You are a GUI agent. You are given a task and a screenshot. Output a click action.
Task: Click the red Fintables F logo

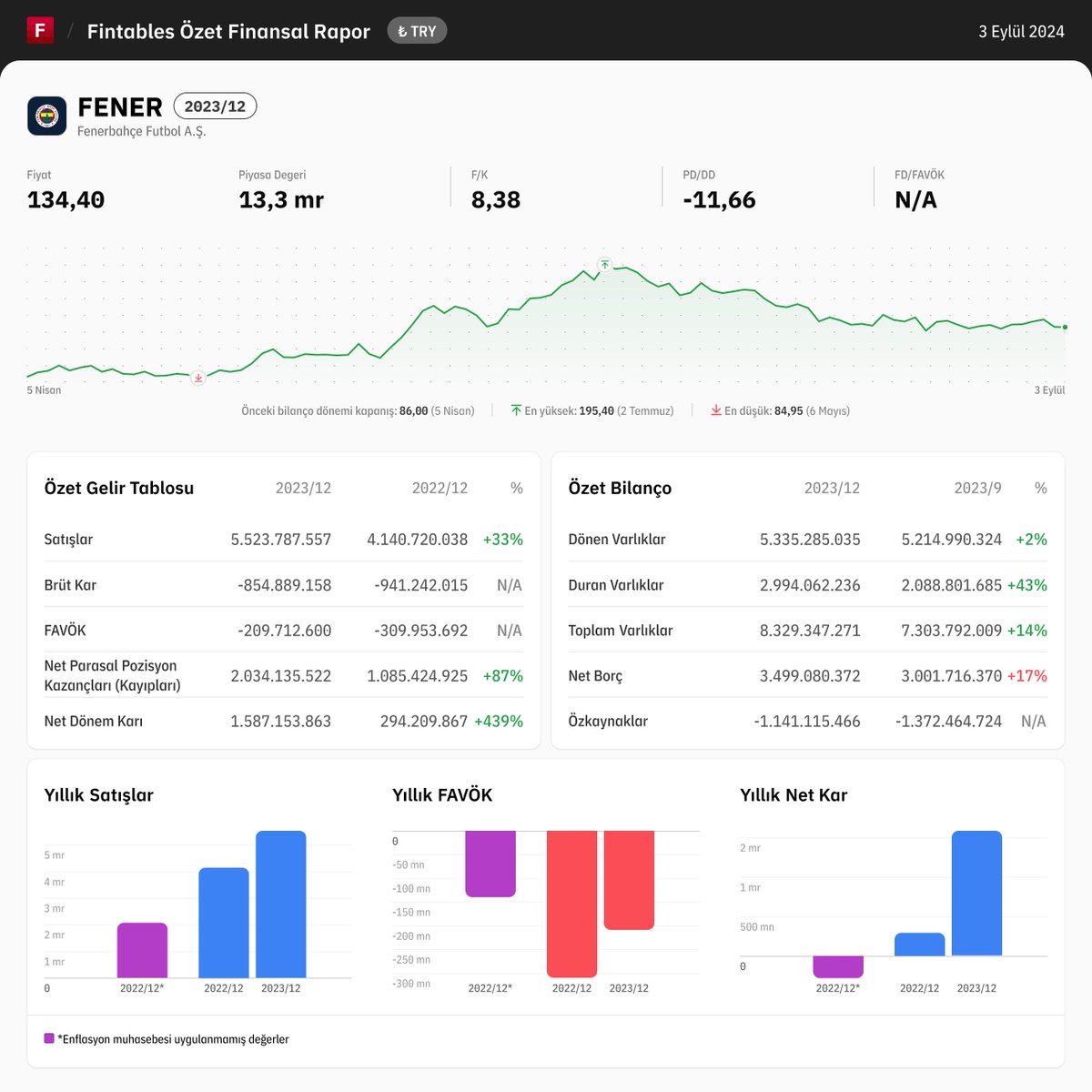40,30
